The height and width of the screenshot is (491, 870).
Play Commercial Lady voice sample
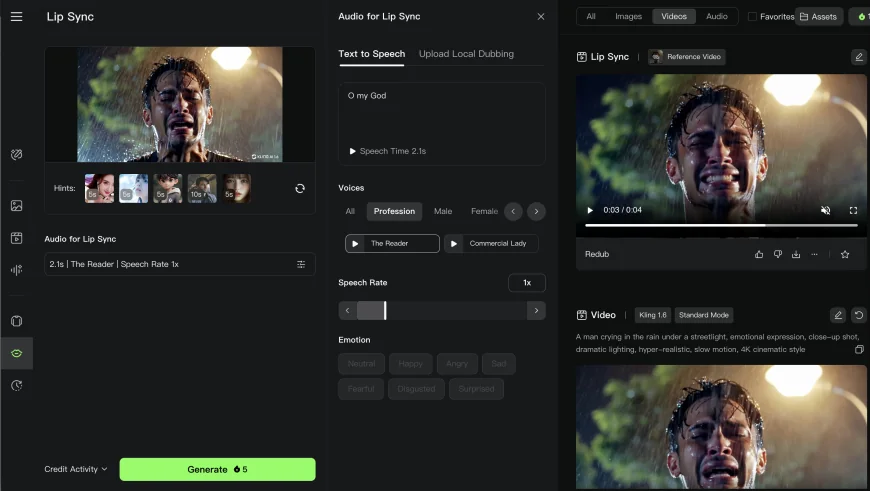tap(454, 244)
